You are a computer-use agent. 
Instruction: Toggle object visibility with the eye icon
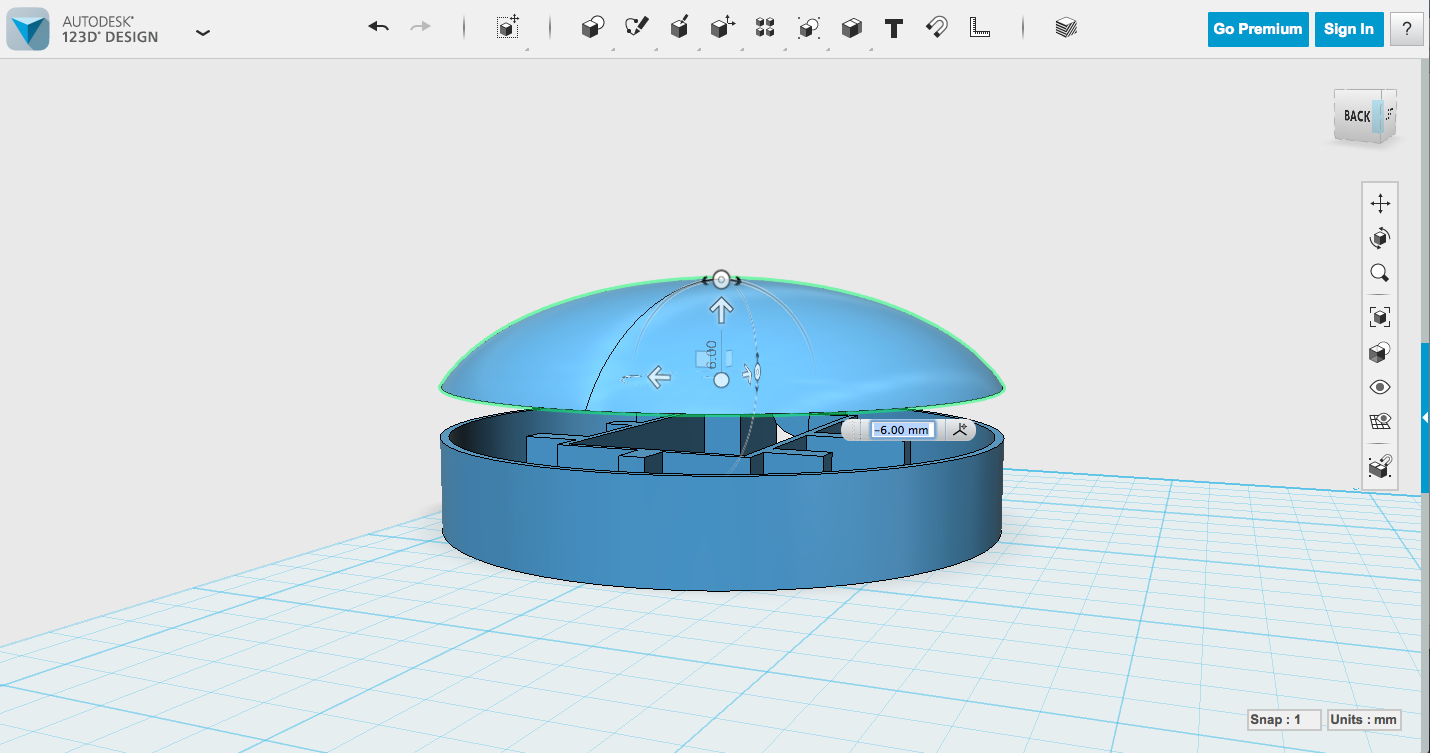[x=1379, y=386]
